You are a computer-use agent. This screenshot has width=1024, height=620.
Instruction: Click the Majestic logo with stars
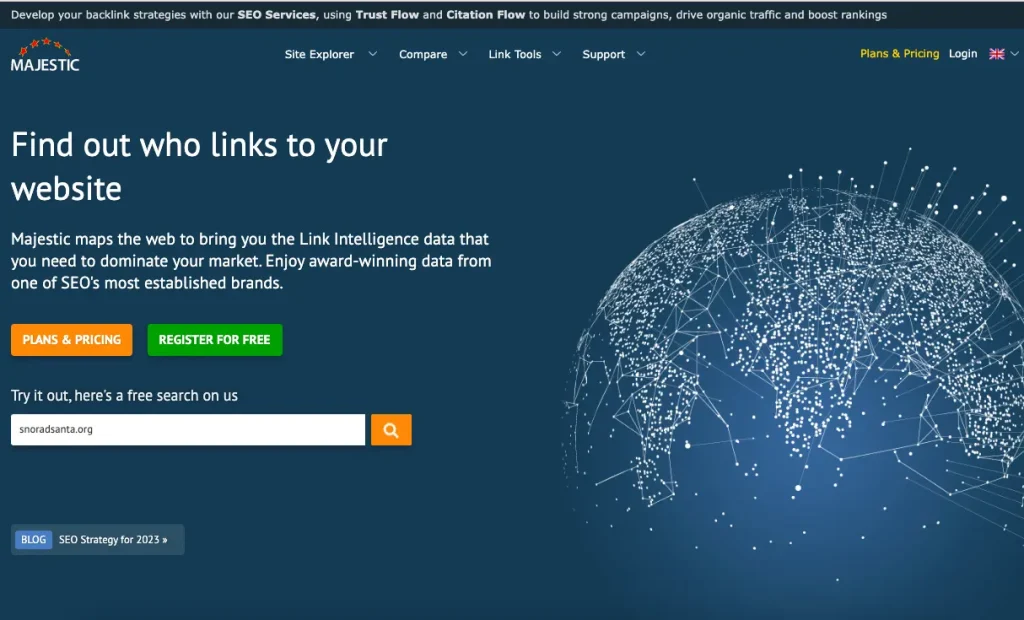pyautogui.click(x=45, y=55)
